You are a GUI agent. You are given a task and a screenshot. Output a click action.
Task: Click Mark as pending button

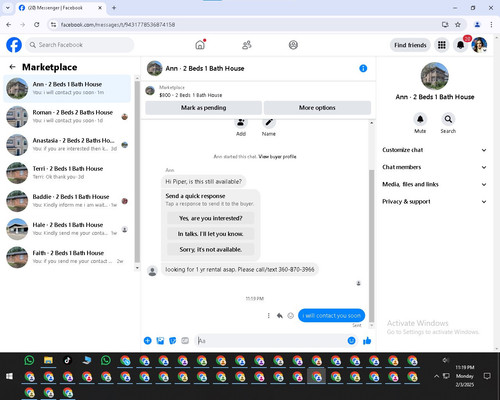(203, 108)
